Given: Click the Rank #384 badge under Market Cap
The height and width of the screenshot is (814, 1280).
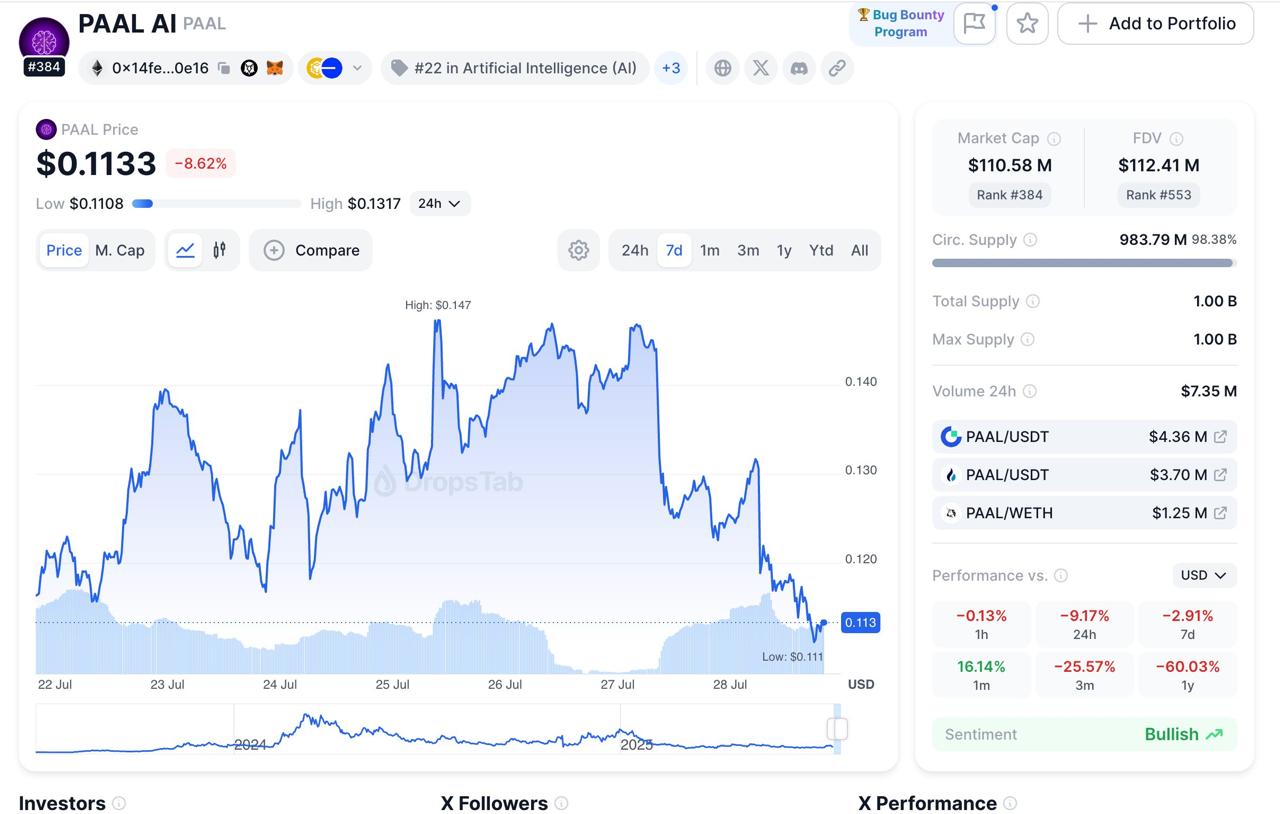Looking at the screenshot, I should [x=1010, y=195].
